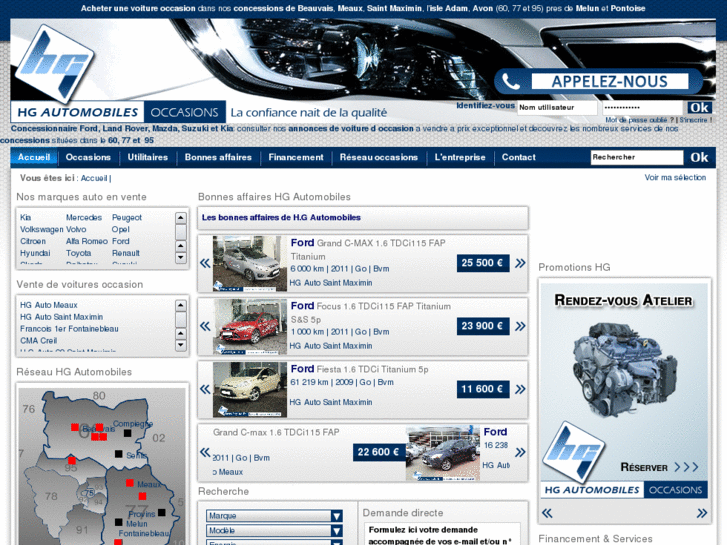This screenshot has width=727, height=545.
Task: Select the Kia brand link
Action: (26, 218)
